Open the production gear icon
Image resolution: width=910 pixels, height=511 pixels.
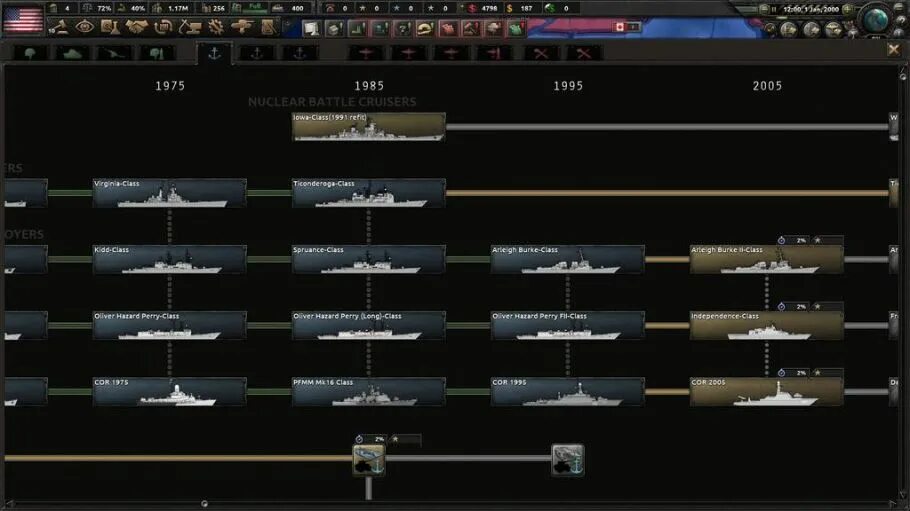click(x=216, y=27)
